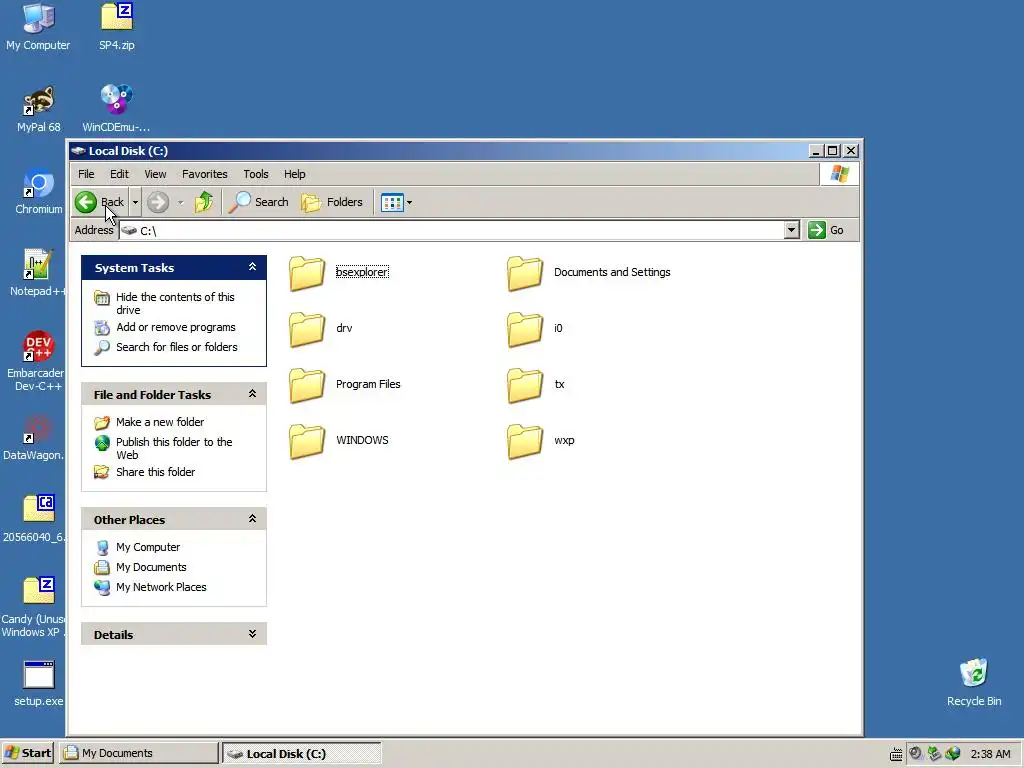Screen dimensions: 1024x768
Task: Select the drv folder icon
Action: tap(307, 328)
